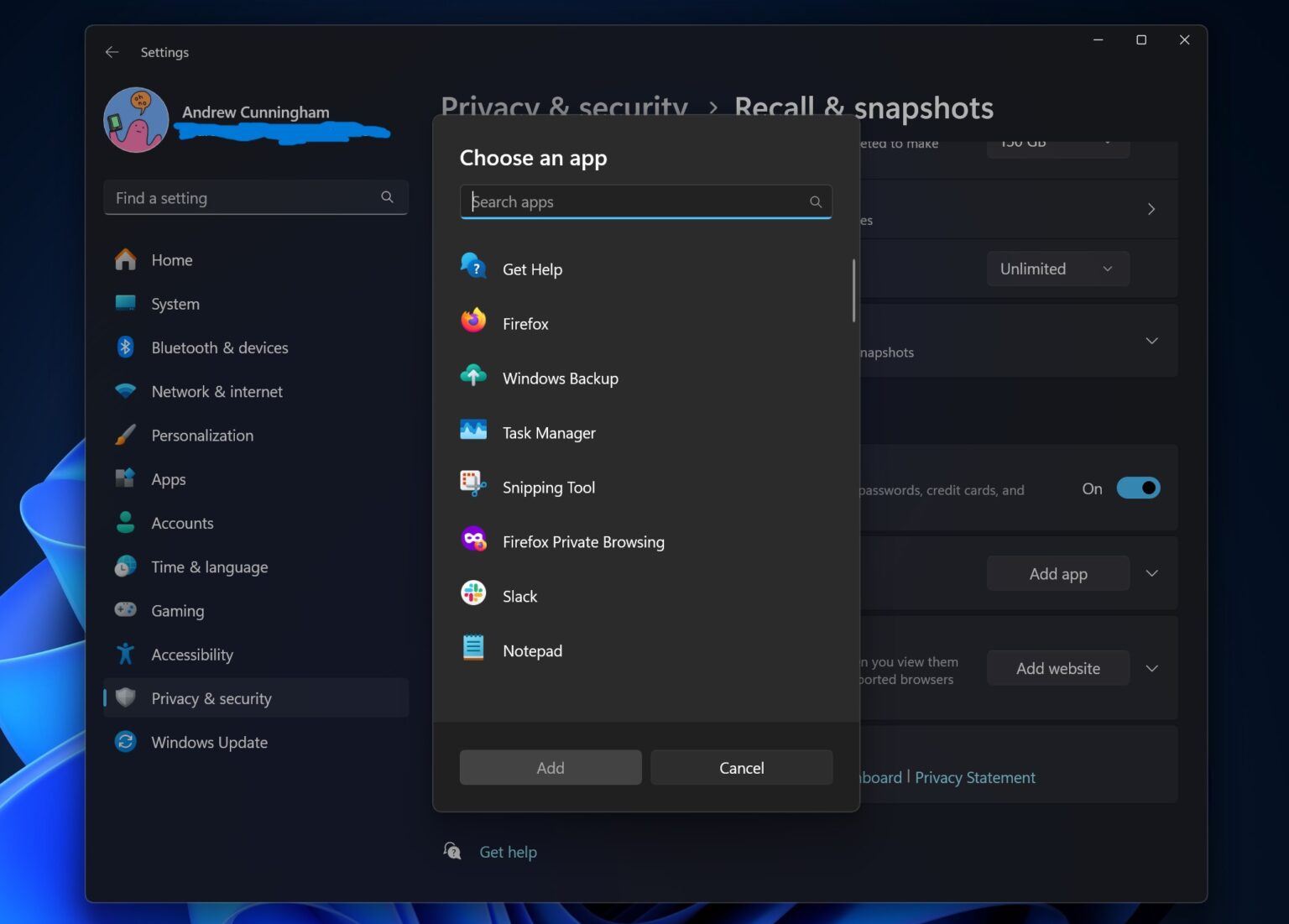Turn off the passwords filtering toggle
This screenshot has width=1289, height=924.
(x=1138, y=488)
